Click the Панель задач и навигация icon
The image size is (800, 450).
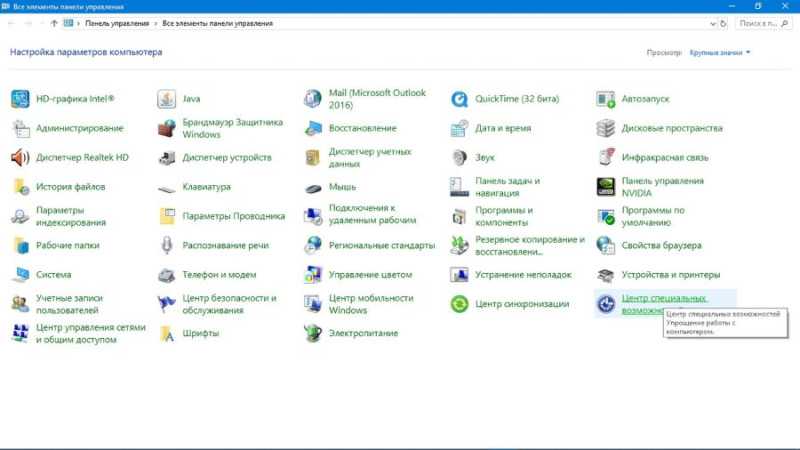point(459,187)
